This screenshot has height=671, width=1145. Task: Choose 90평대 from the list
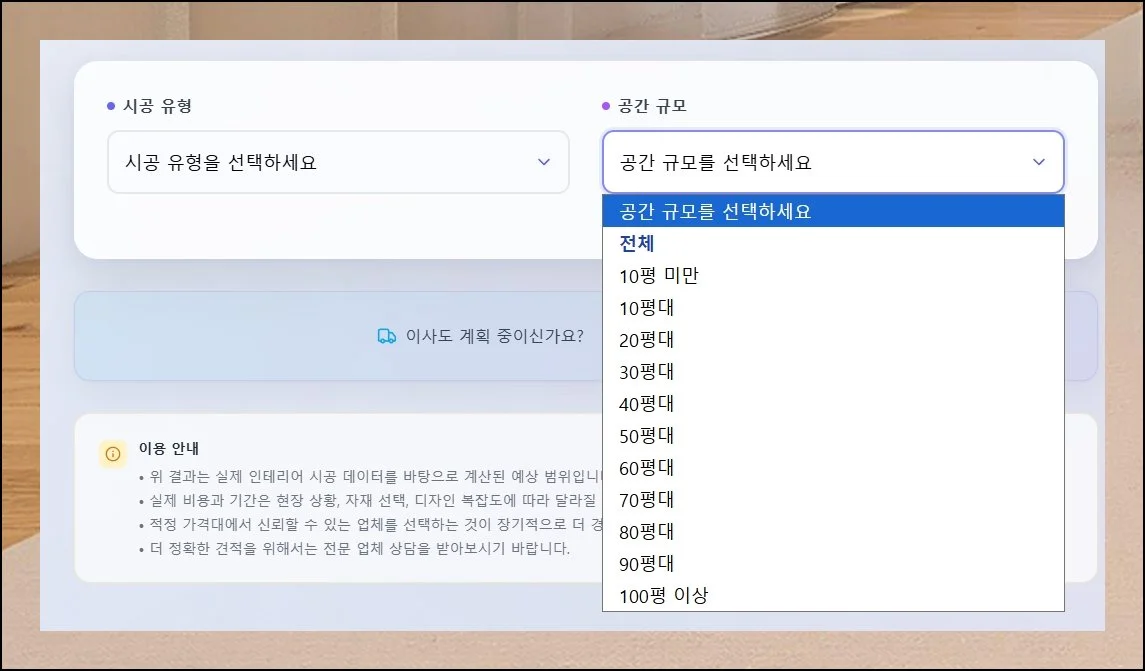832,564
